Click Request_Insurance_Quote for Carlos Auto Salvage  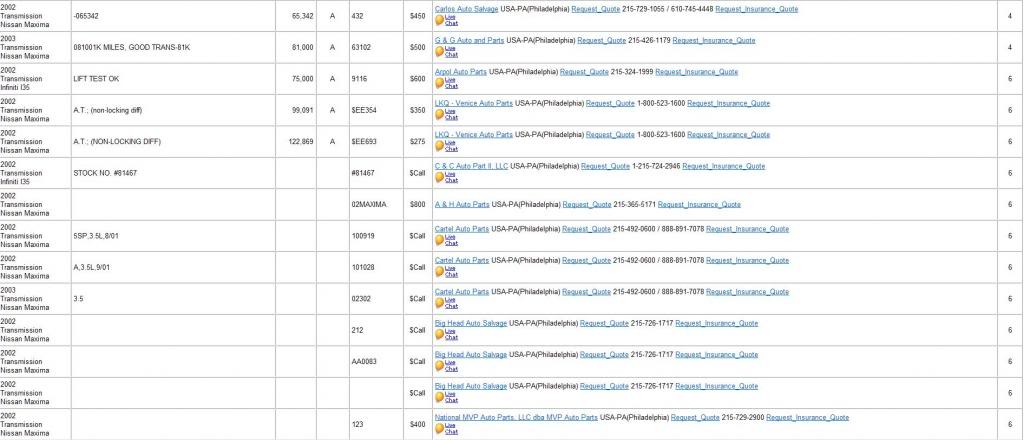click(756, 9)
